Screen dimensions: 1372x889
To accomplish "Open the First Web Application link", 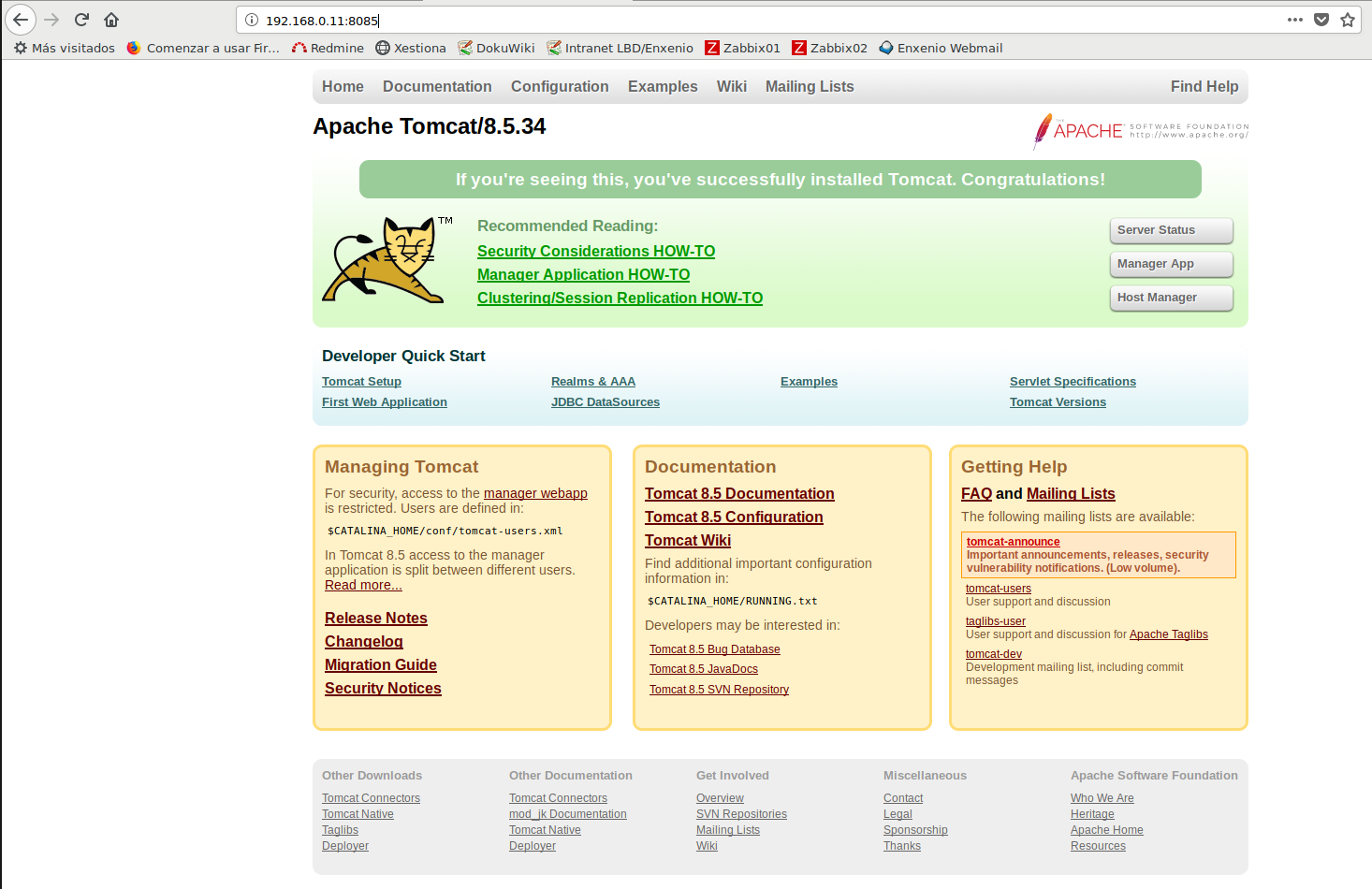I will pyautogui.click(x=385, y=401).
